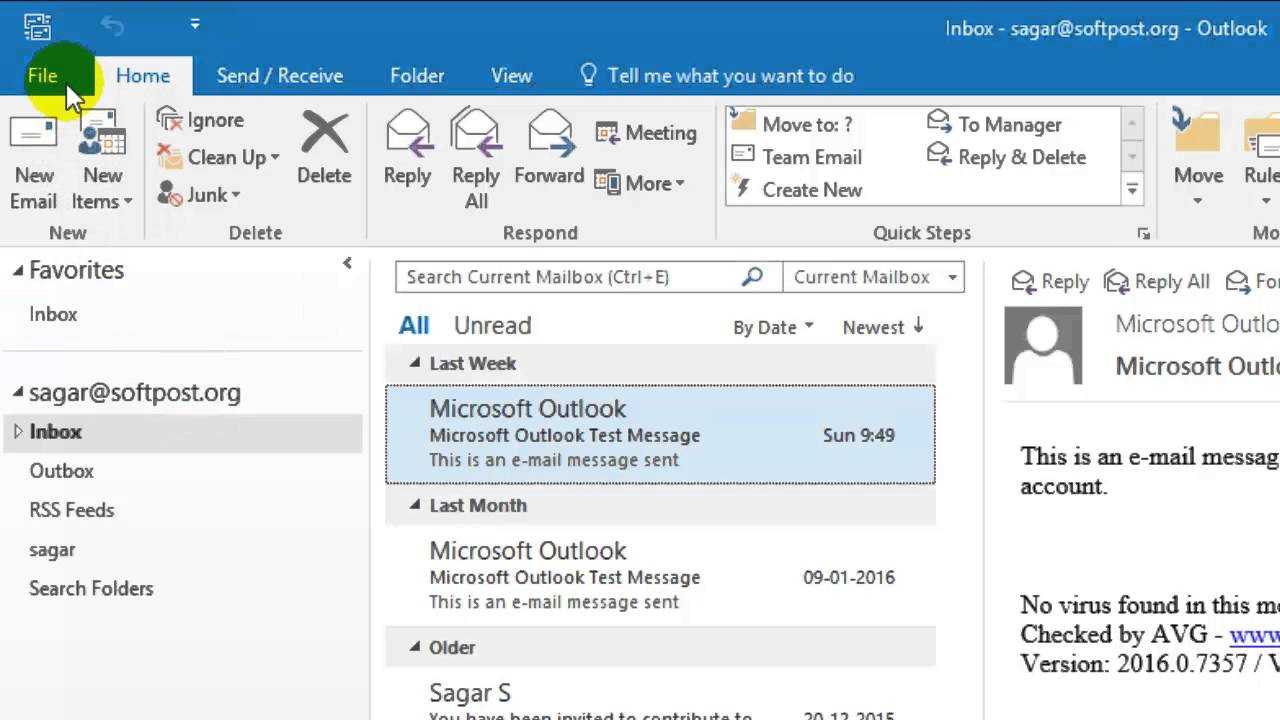Select the To Manager quick step
The image size is (1280, 720).
click(994, 124)
